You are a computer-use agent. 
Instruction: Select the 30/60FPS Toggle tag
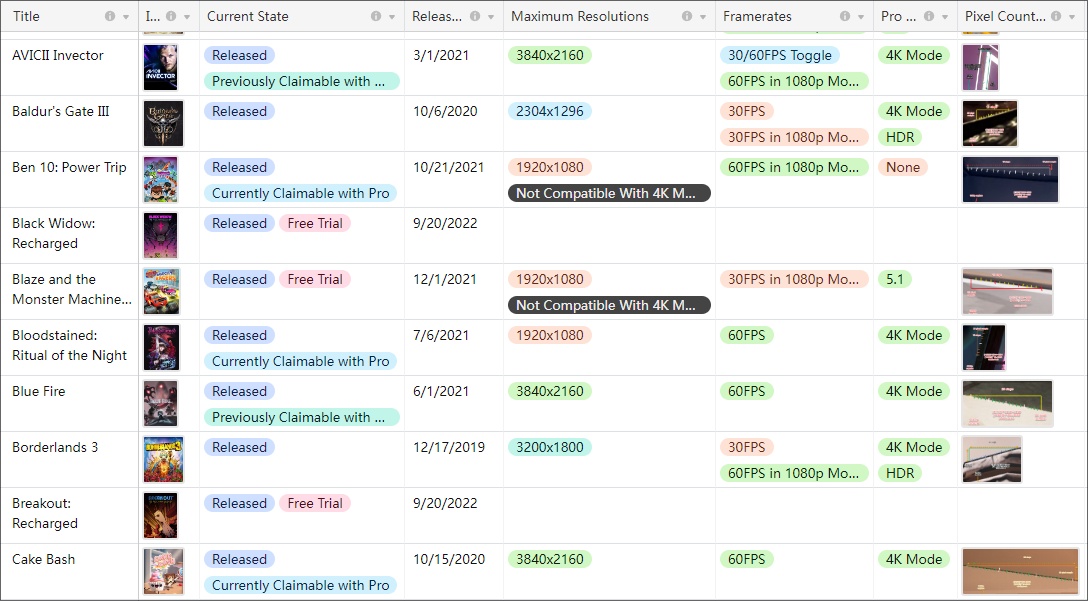(x=780, y=56)
